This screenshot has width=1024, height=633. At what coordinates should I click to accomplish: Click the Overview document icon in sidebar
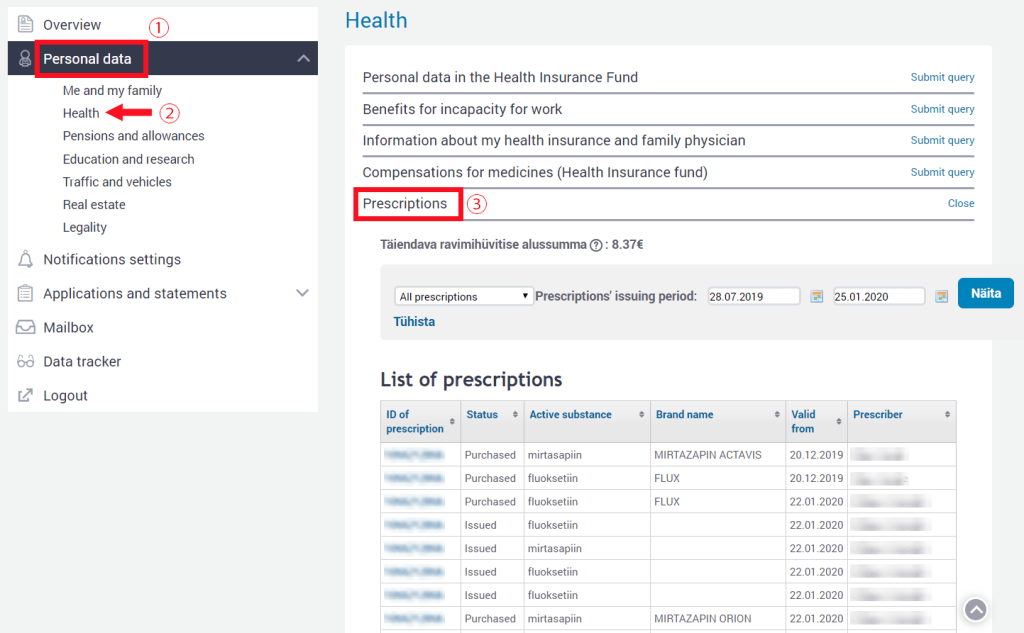26,24
